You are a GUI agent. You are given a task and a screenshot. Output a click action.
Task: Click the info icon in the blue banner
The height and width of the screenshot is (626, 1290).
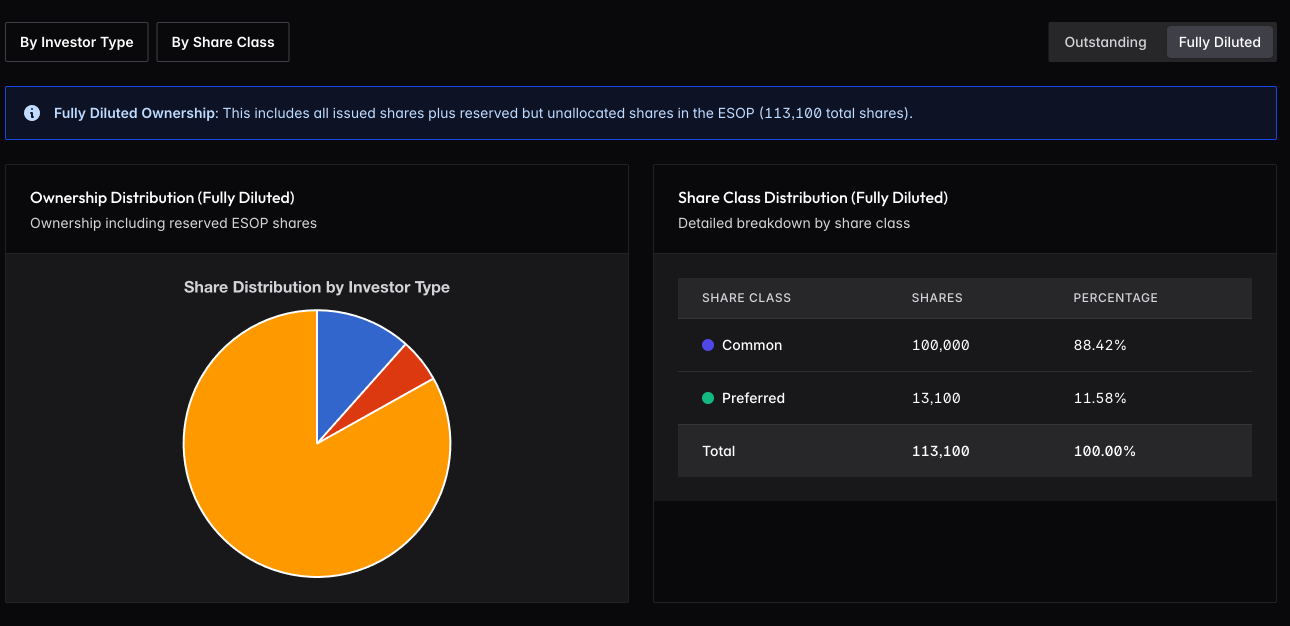(32, 113)
